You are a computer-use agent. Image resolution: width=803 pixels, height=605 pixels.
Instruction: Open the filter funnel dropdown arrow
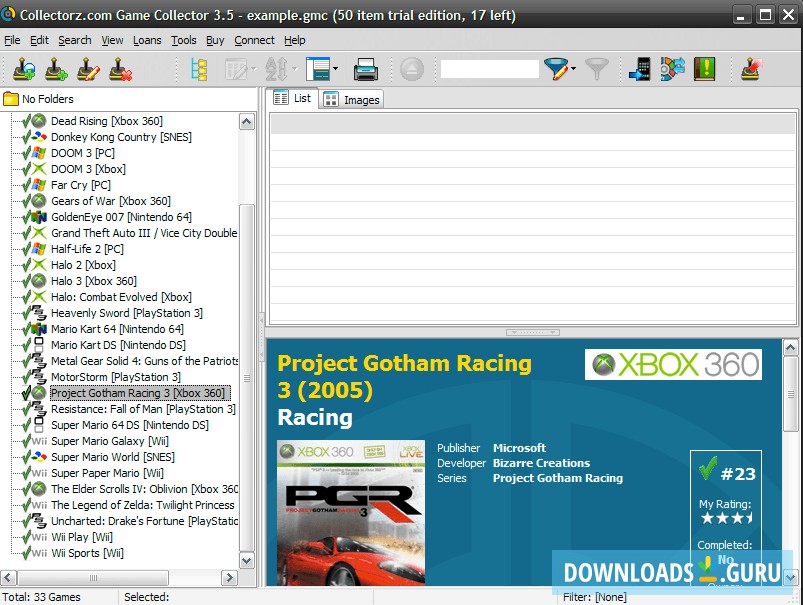573,69
